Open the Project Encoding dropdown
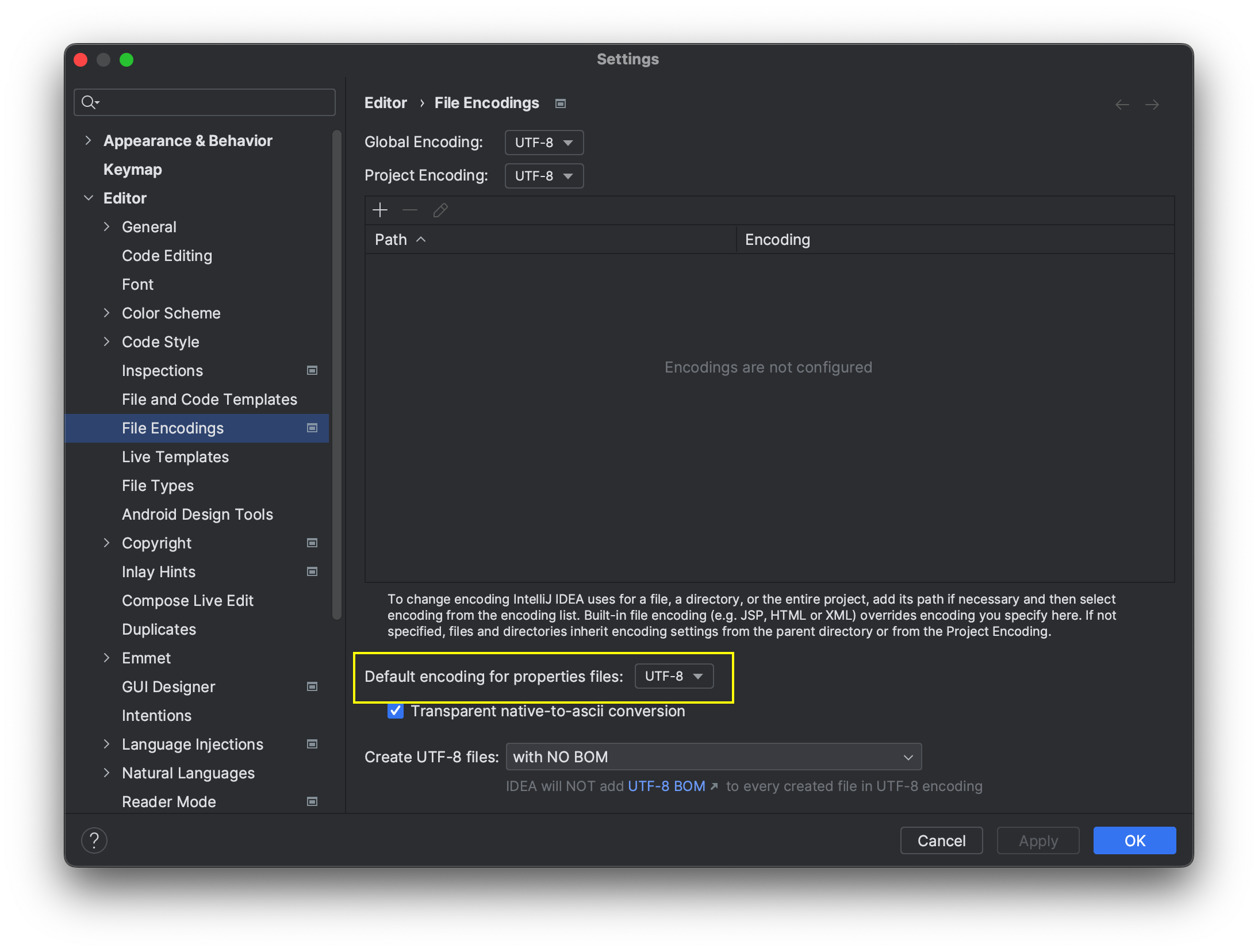The height and width of the screenshot is (952, 1258). [x=544, y=176]
